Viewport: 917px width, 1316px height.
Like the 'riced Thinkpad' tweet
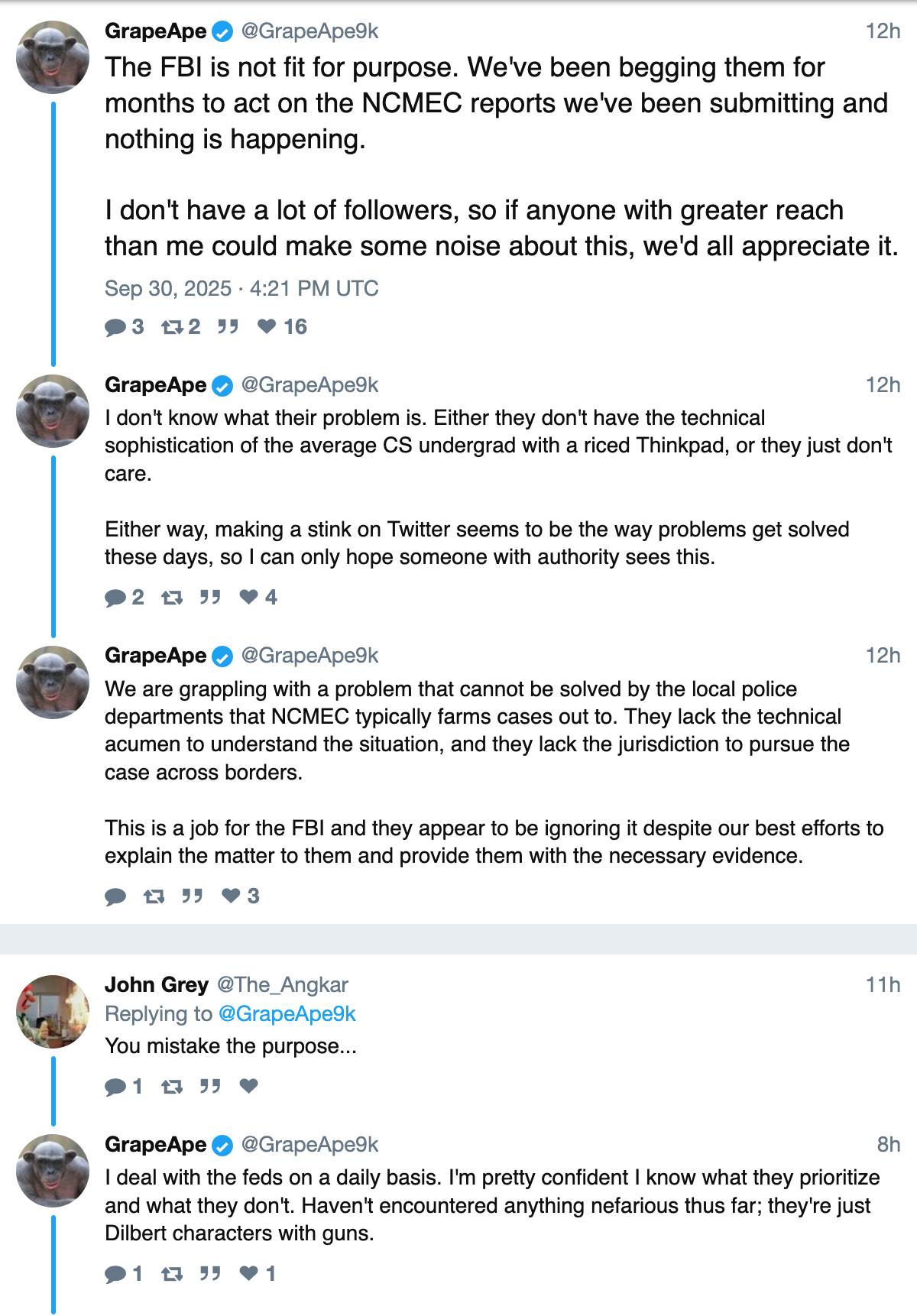(x=249, y=597)
